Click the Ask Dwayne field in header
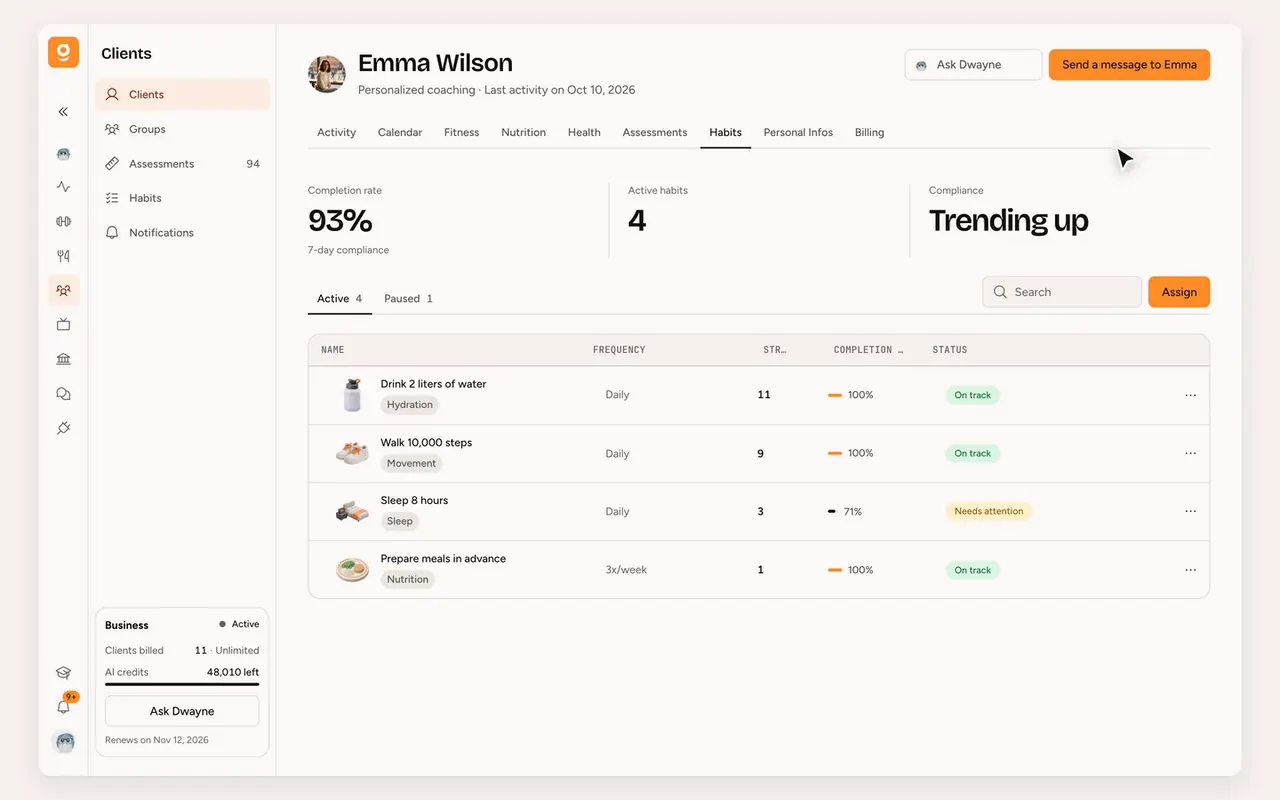 (973, 65)
